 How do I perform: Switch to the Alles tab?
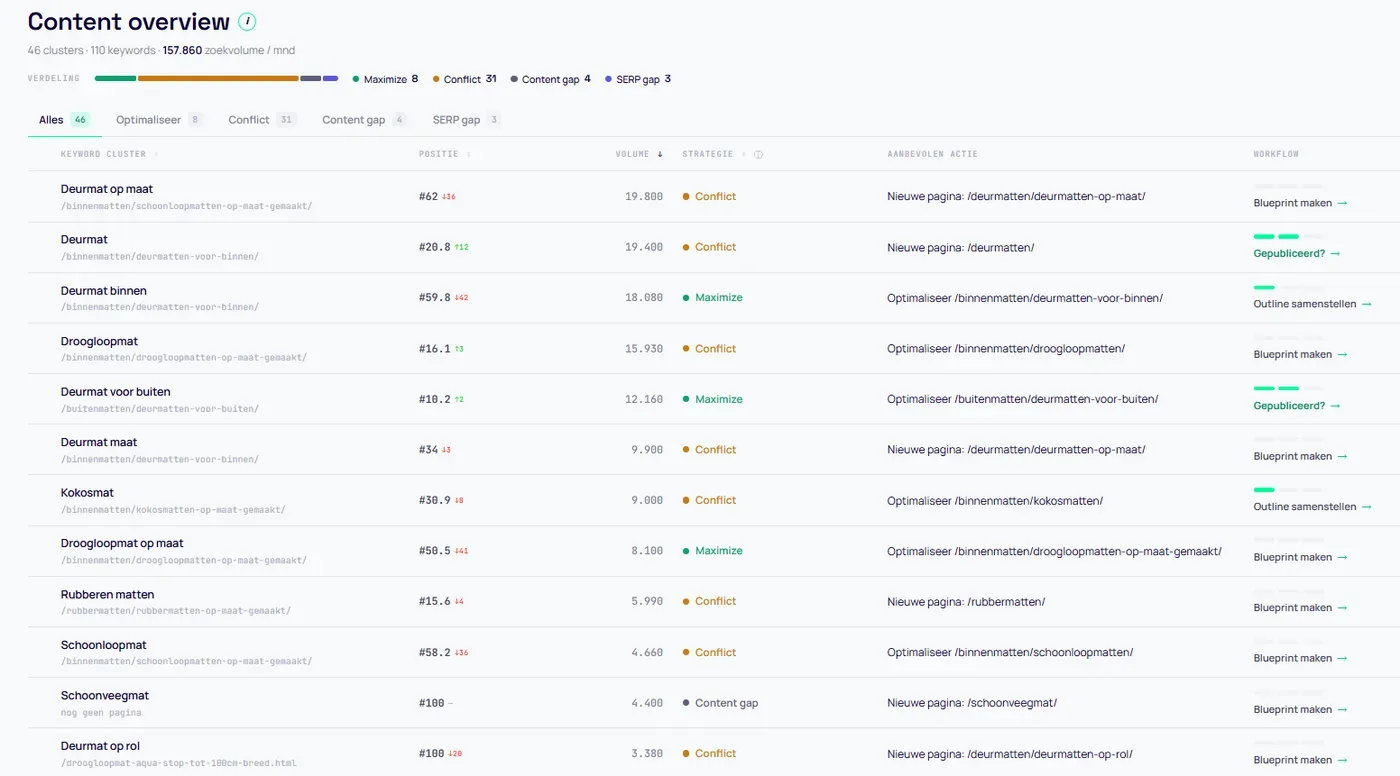(64, 120)
